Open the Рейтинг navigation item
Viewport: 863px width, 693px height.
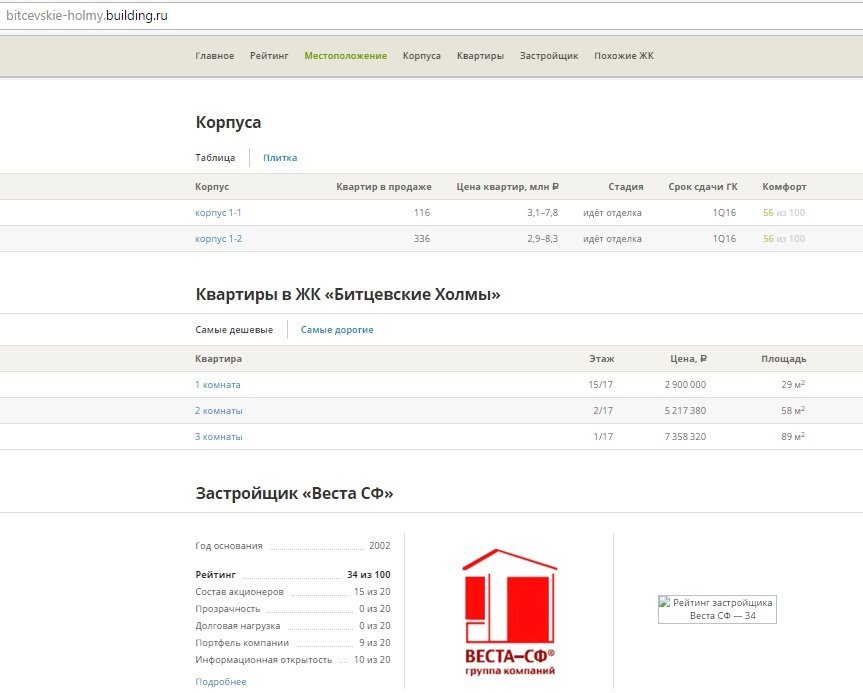pos(269,56)
